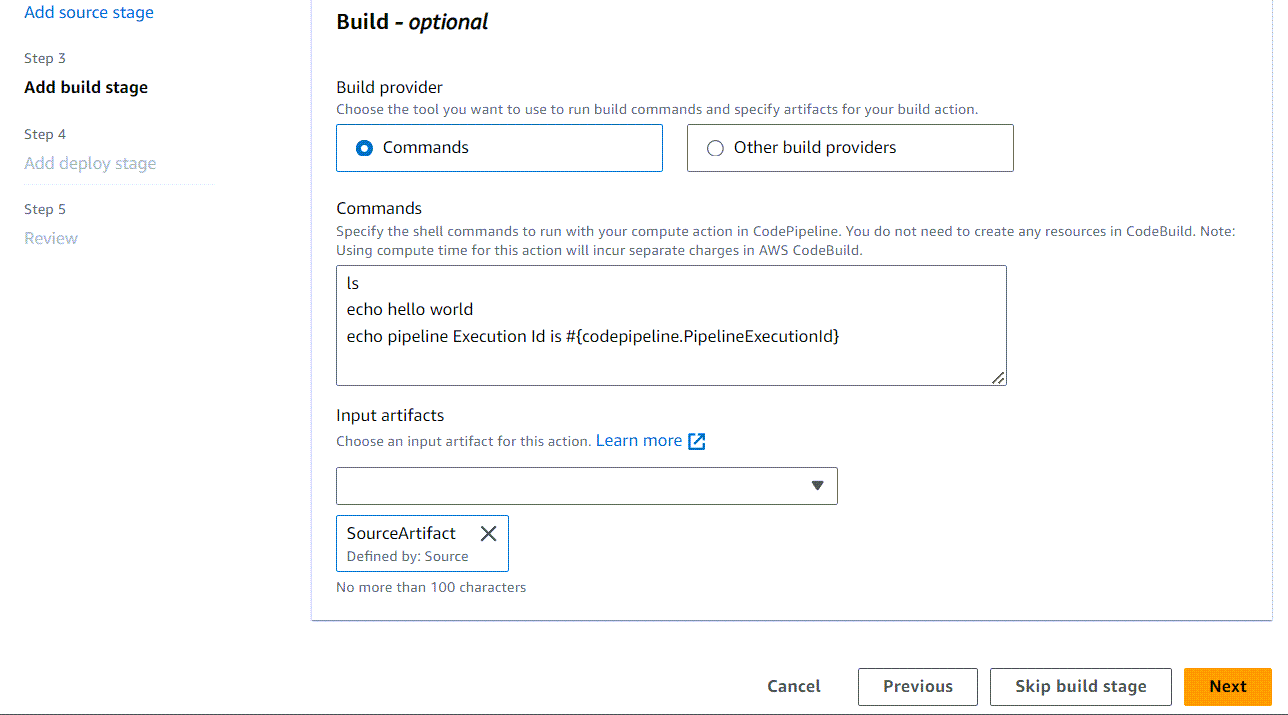The image size is (1288, 715).
Task: Navigate to the Add source stage step
Action: point(88,12)
